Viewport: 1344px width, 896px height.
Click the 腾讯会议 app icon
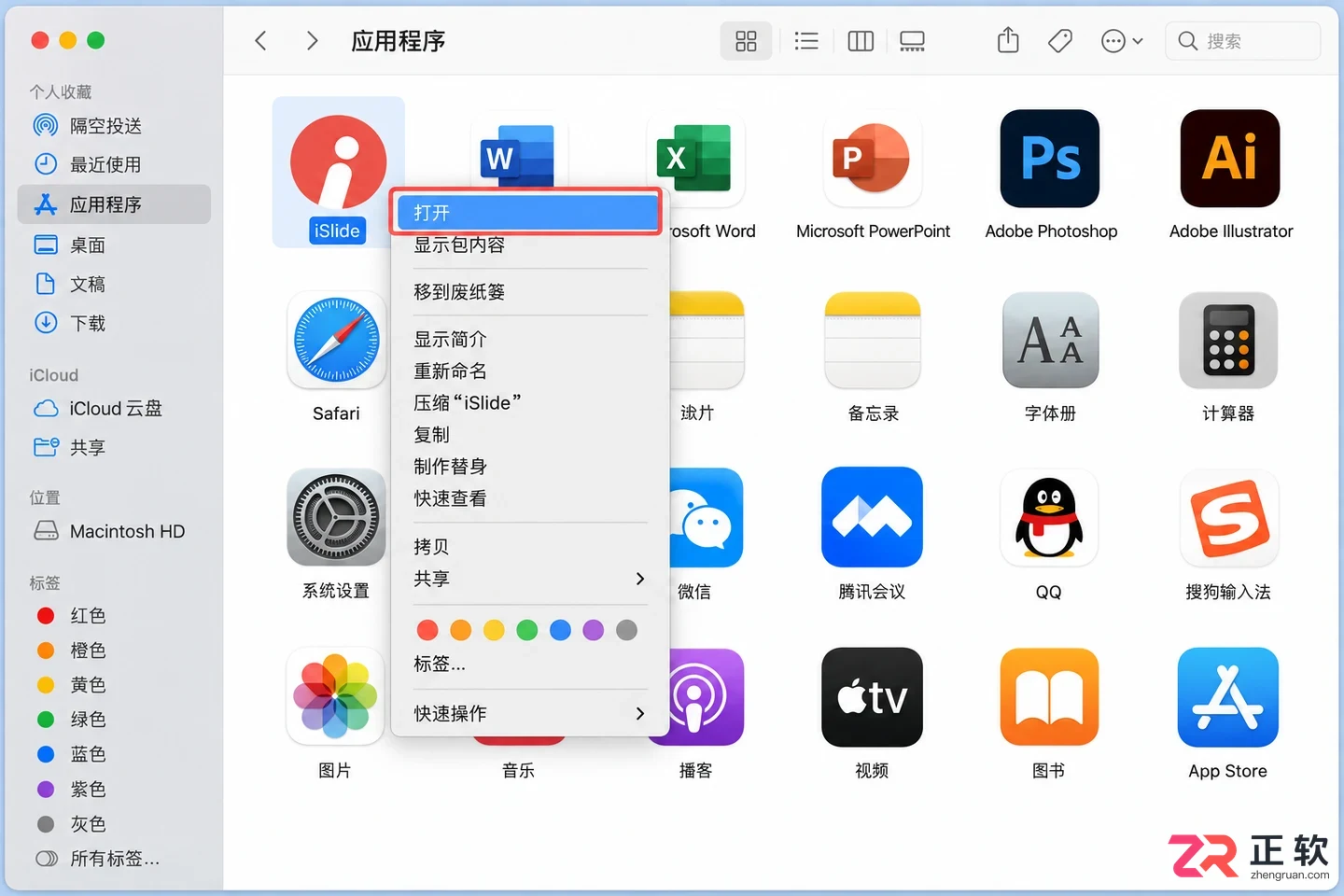point(872,517)
